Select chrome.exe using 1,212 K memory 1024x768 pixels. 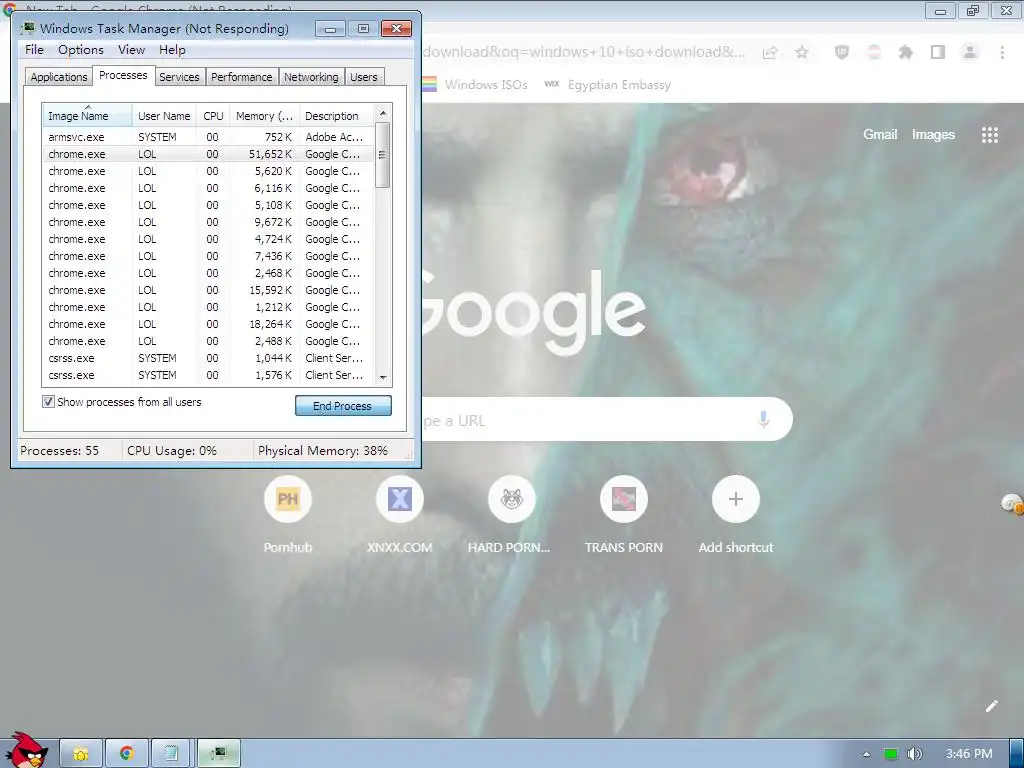click(x=209, y=307)
